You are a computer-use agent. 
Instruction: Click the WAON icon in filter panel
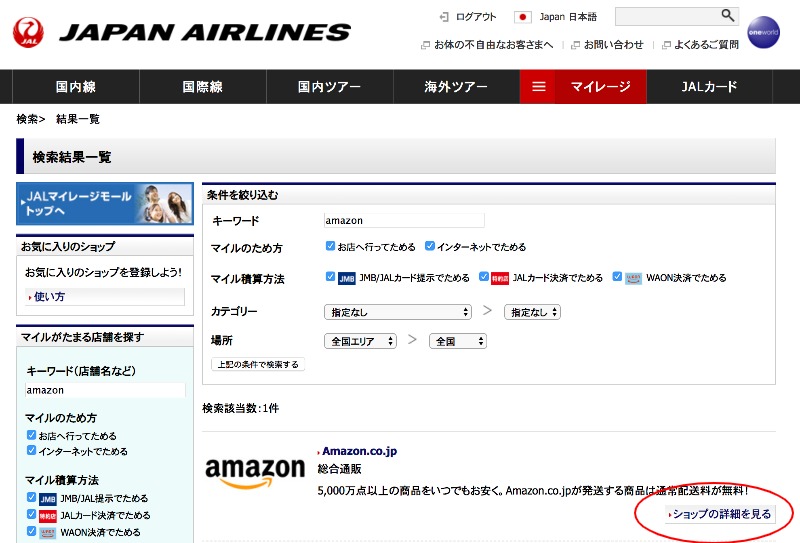coord(633,278)
